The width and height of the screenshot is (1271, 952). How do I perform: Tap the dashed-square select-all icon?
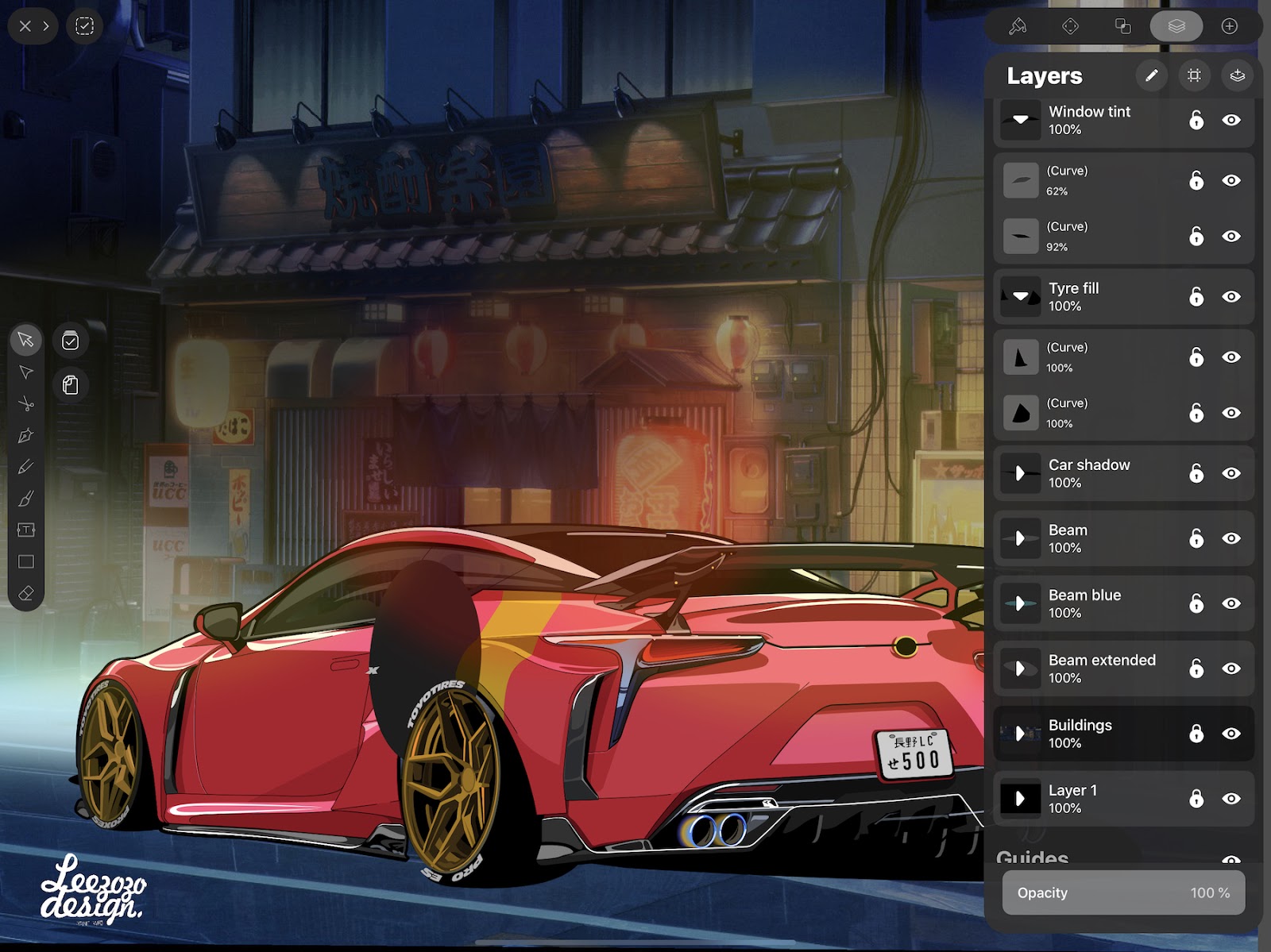[x=84, y=26]
